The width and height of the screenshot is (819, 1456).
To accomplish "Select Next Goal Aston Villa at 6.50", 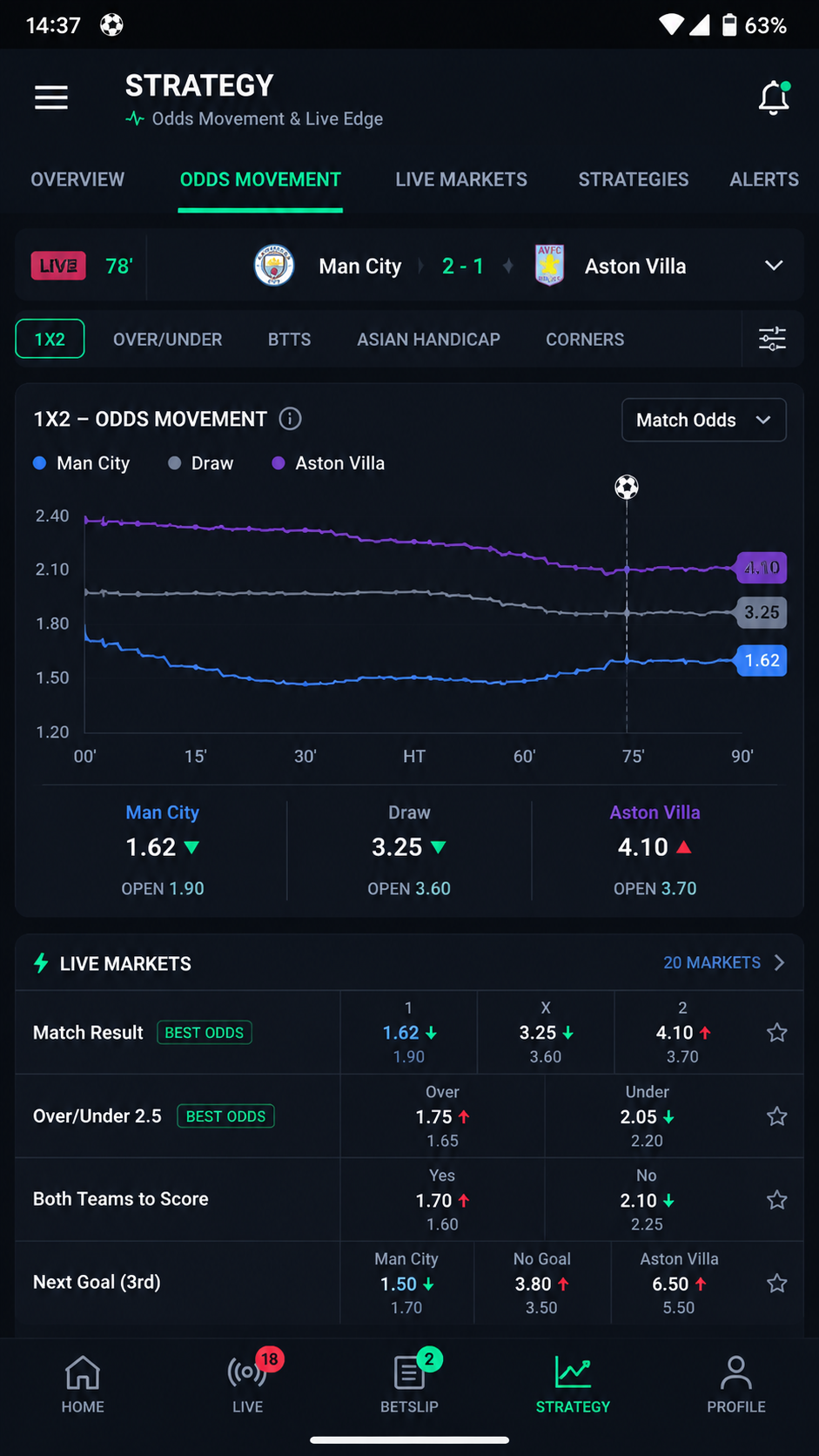I will 680,1283.
